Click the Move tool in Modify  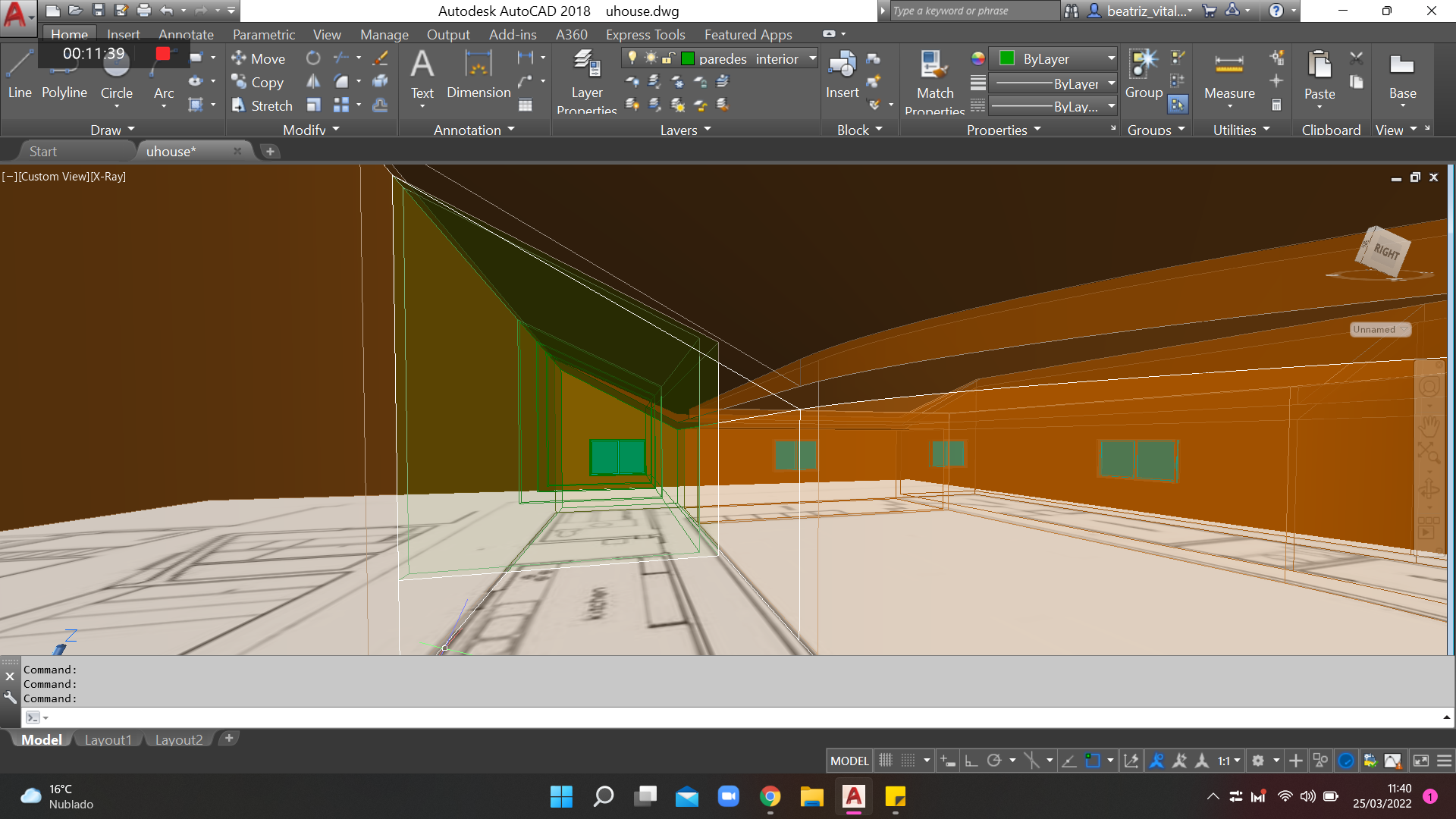[x=259, y=58]
